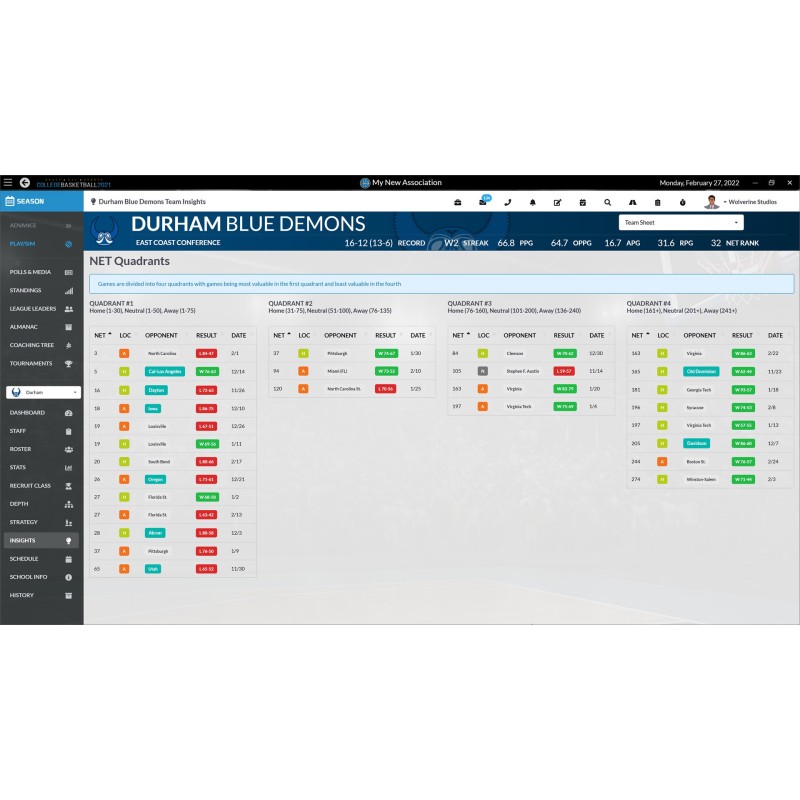Click the trash can icon
The image size is (800, 800).
pyautogui.click(x=658, y=202)
